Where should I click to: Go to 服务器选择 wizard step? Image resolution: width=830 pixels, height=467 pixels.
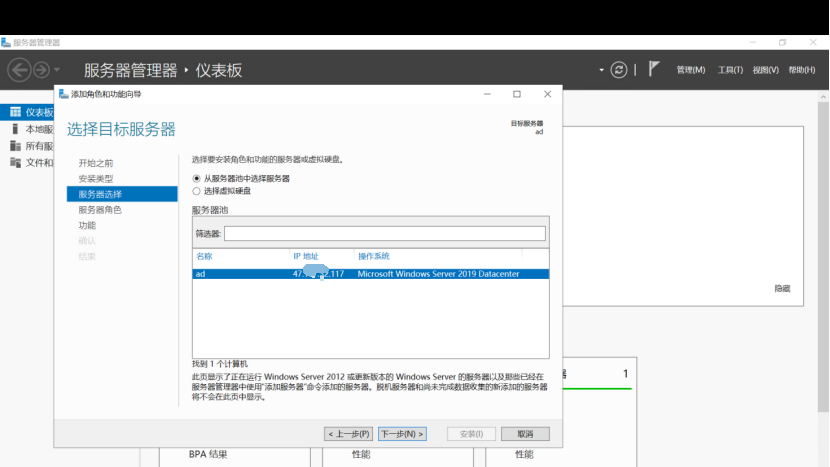coord(122,194)
